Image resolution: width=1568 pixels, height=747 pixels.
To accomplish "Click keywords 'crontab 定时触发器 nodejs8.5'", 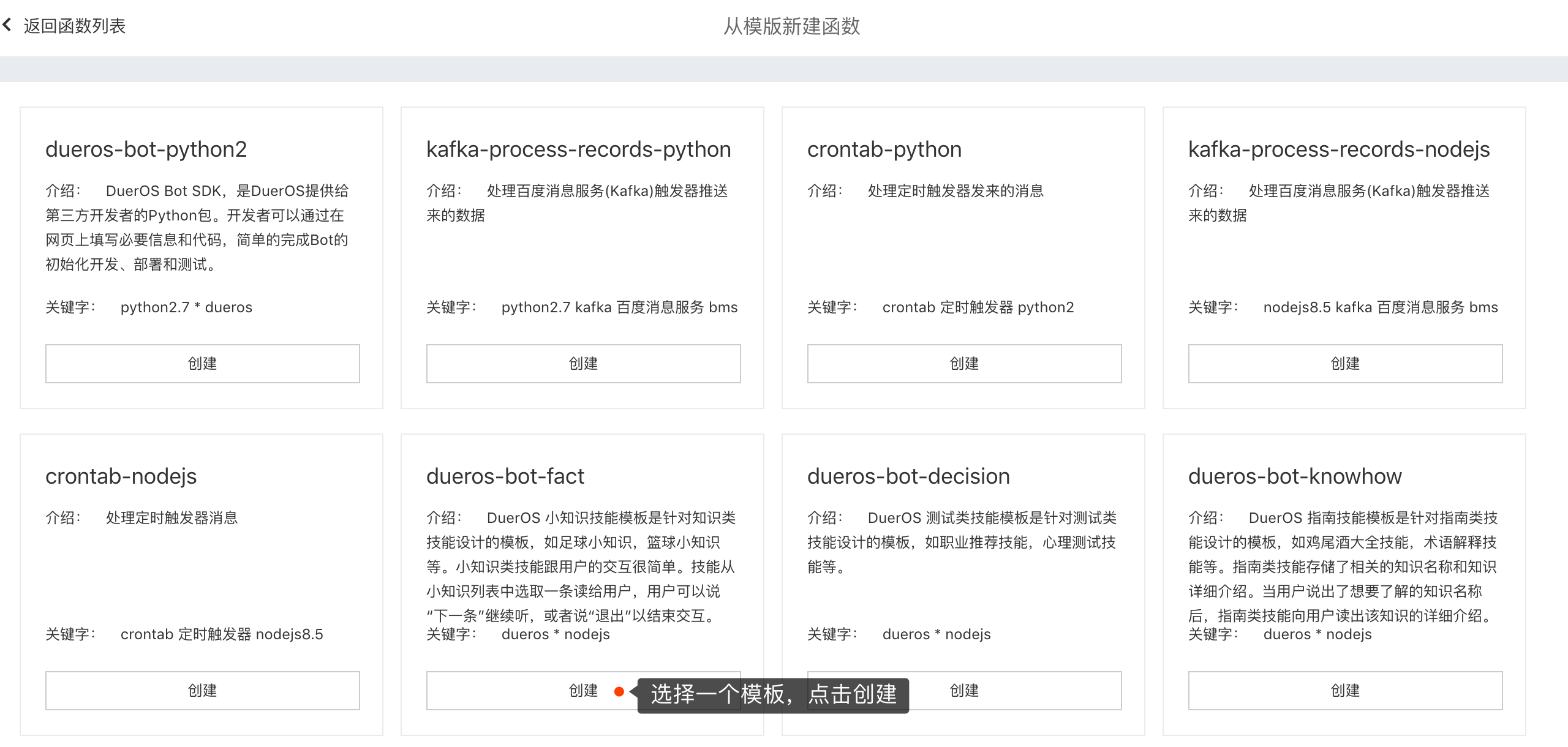I will tap(222, 634).
